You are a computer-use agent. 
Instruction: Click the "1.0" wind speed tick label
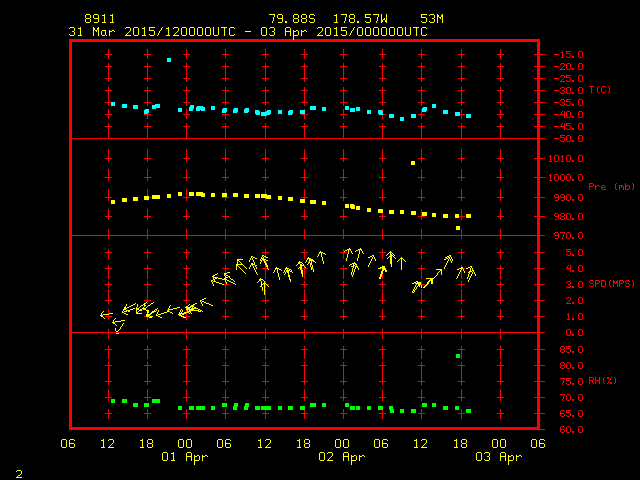[x=574, y=317]
